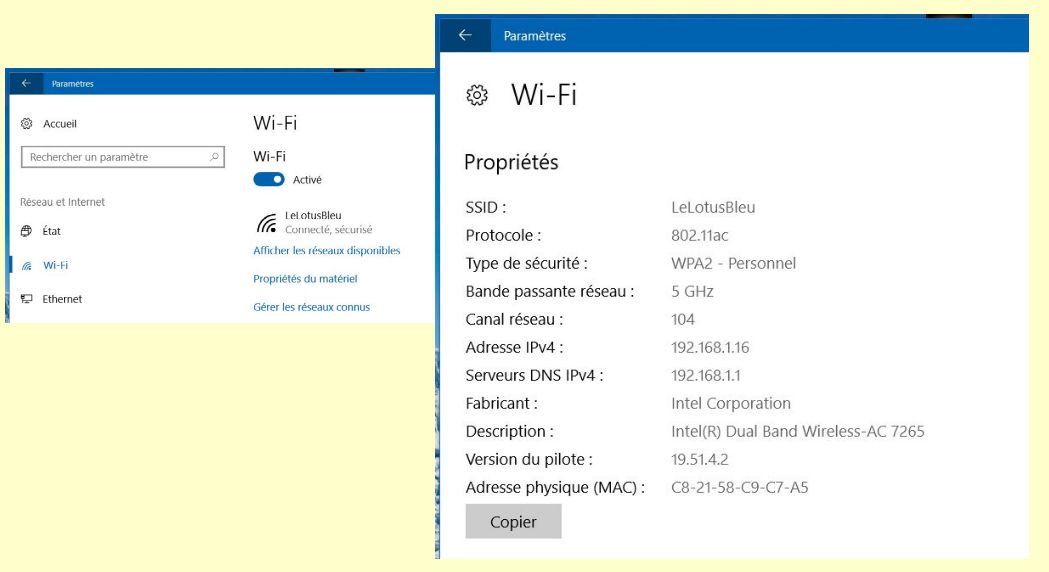This screenshot has height=572, width=1049.
Task: Click État globe icon in sidebar
Action: tap(26, 231)
